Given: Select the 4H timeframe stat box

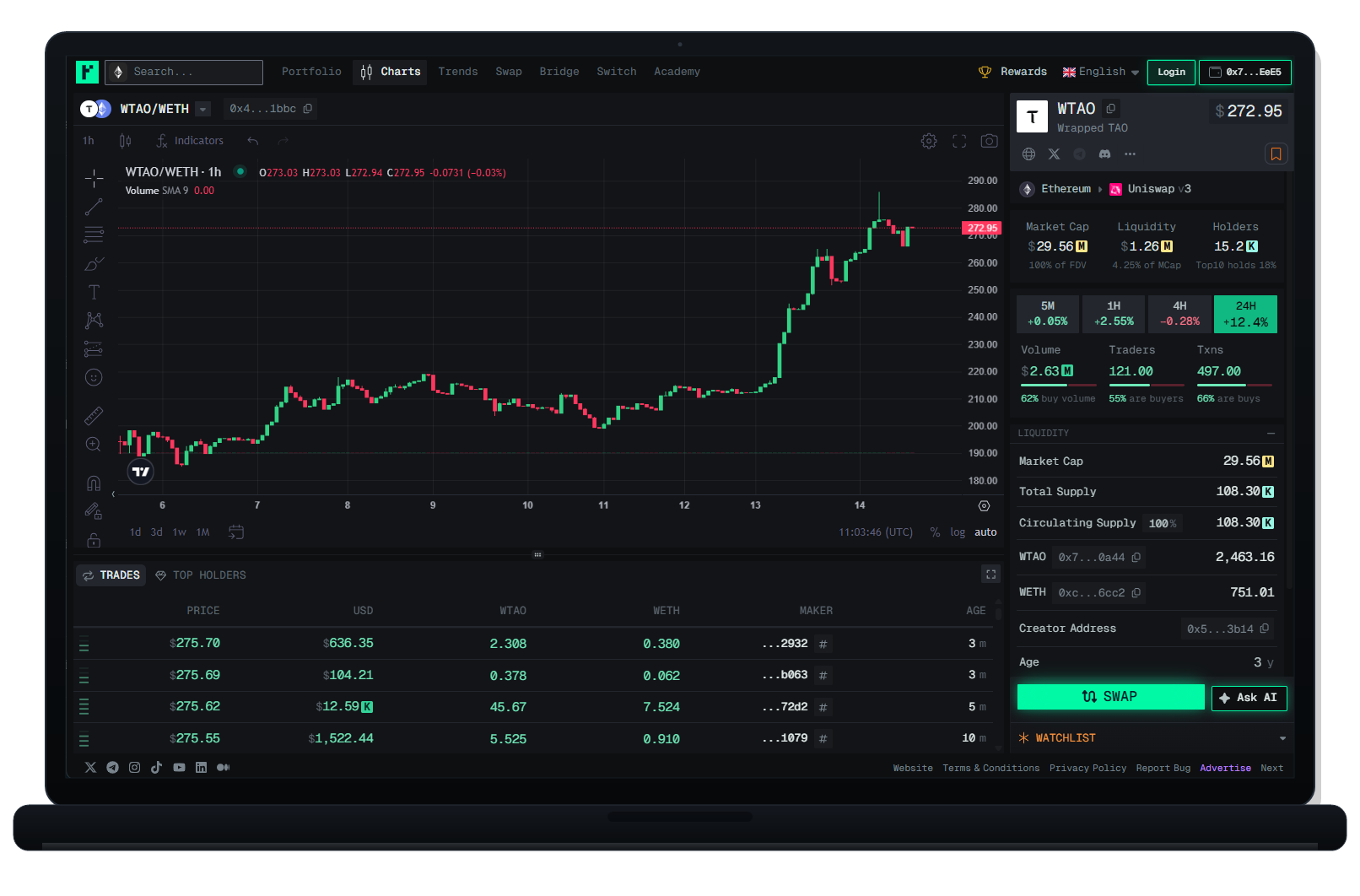Looking at the screenshot, I should [1179, 314].
